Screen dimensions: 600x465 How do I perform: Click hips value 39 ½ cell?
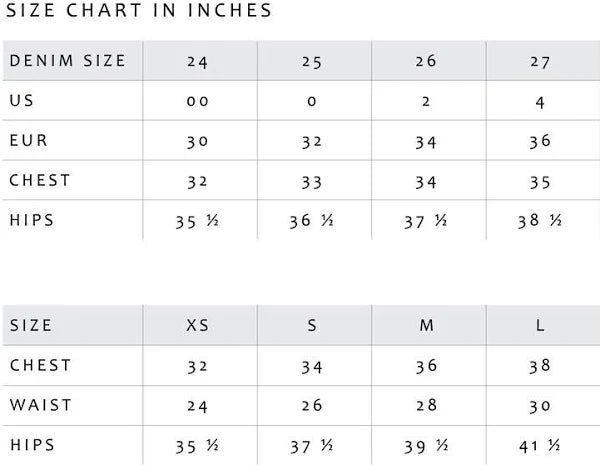(426, 445)
